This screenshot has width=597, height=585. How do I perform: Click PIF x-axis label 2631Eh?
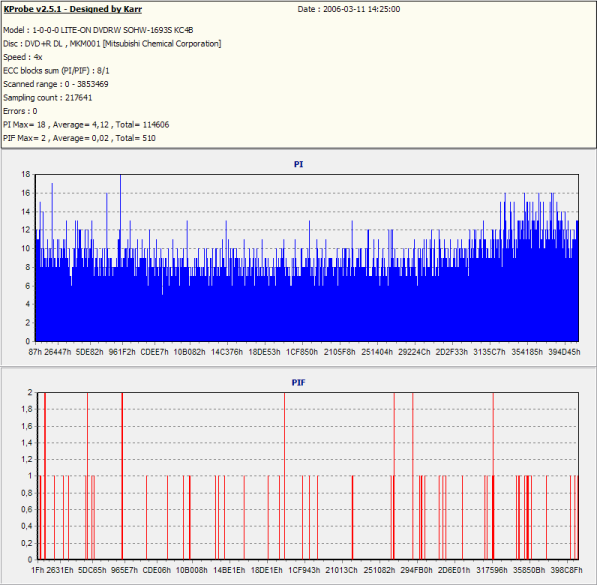coord(60,570)
